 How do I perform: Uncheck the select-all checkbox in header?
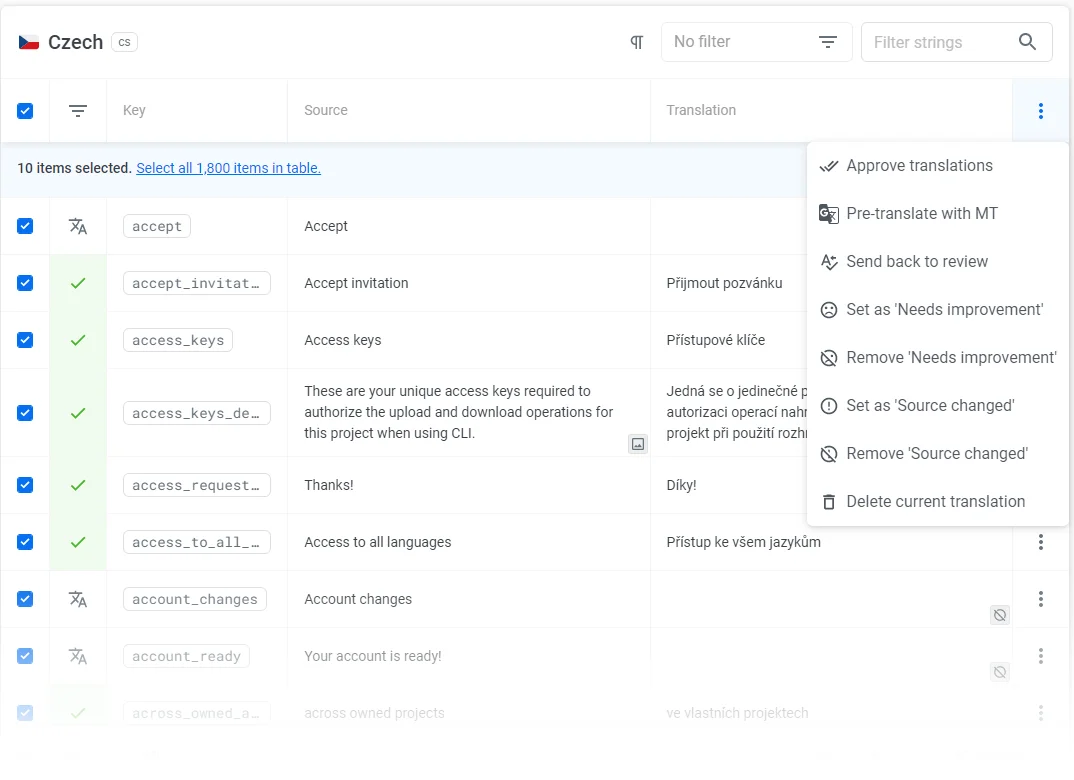[25, 111]
